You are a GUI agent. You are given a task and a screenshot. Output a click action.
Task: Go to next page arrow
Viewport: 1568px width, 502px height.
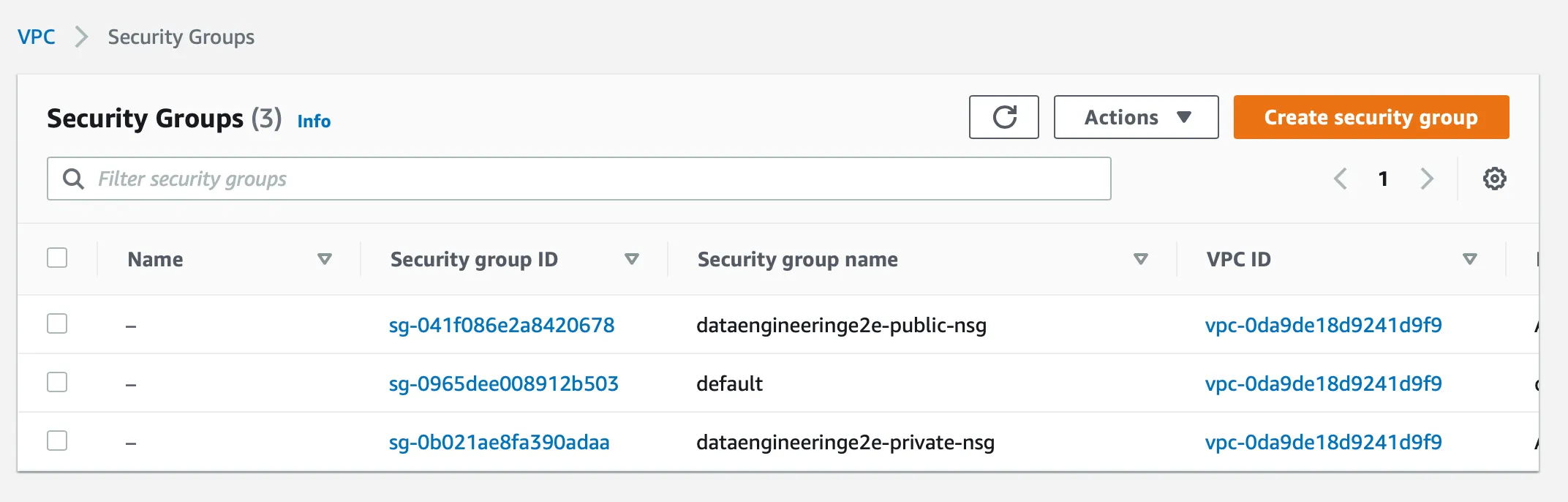tap(1427, 179)
